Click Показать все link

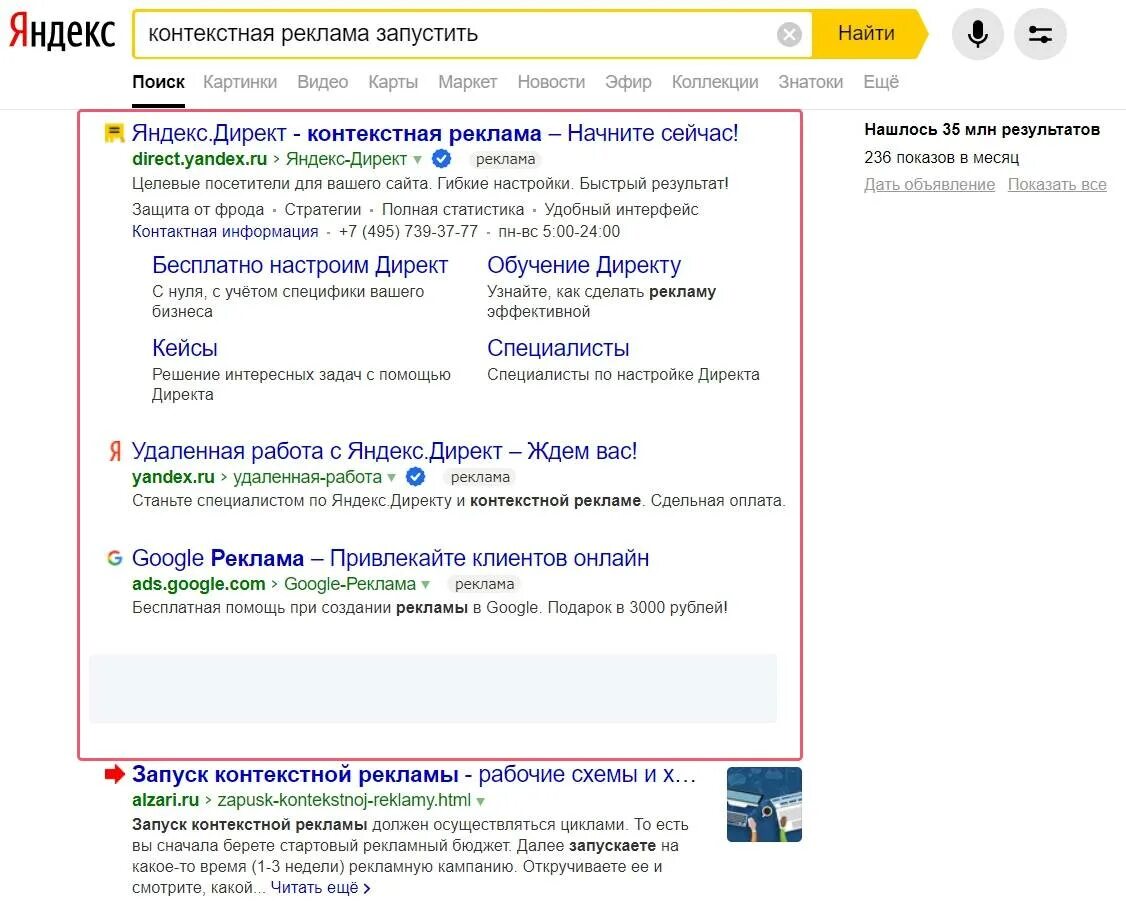tap(1057, 184)
